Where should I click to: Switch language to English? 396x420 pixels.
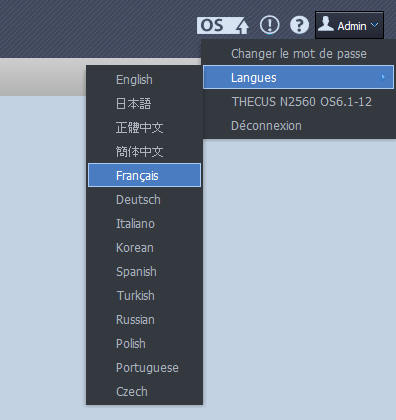click(x=144, y=80)
